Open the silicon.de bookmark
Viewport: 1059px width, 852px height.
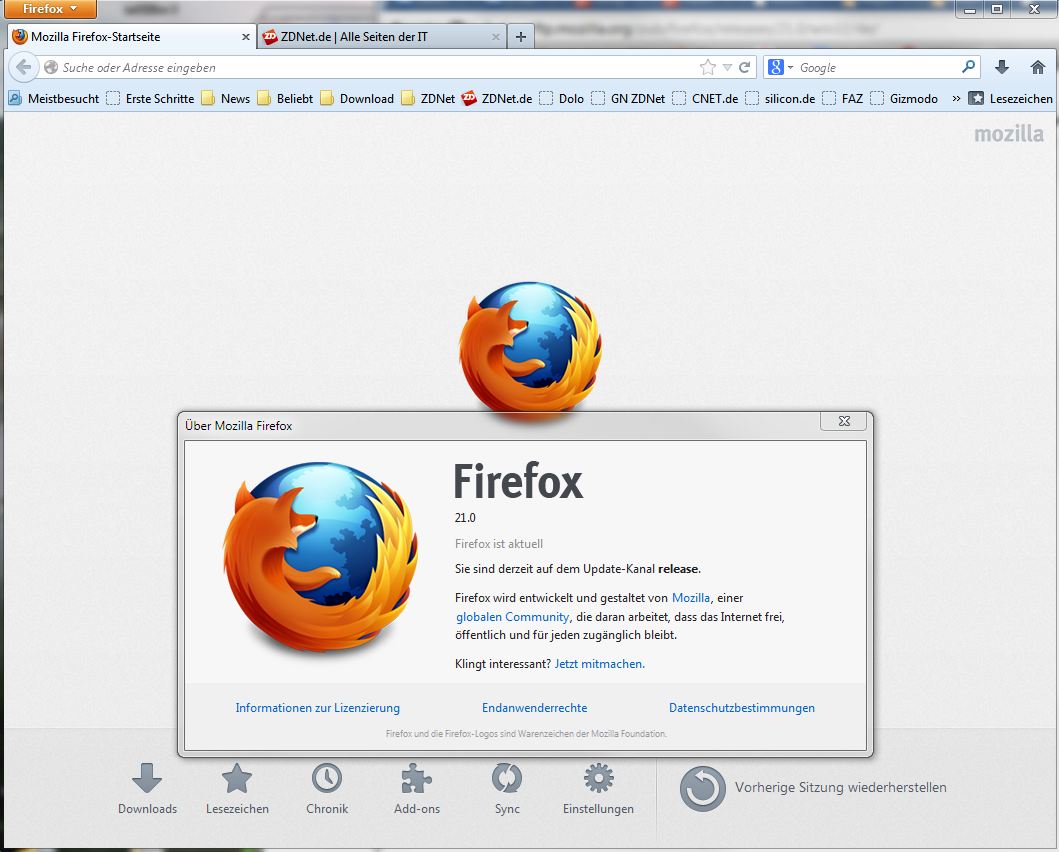coord(780,99)
